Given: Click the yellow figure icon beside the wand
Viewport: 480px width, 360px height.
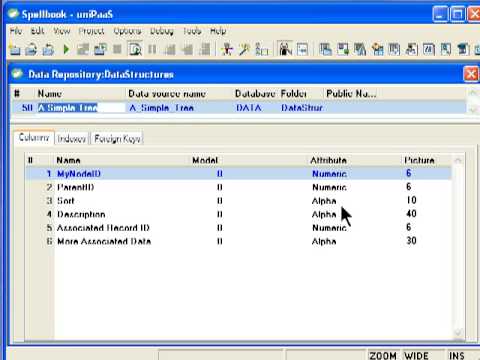Looking at the screenshot, I should (x=227, y=49).
